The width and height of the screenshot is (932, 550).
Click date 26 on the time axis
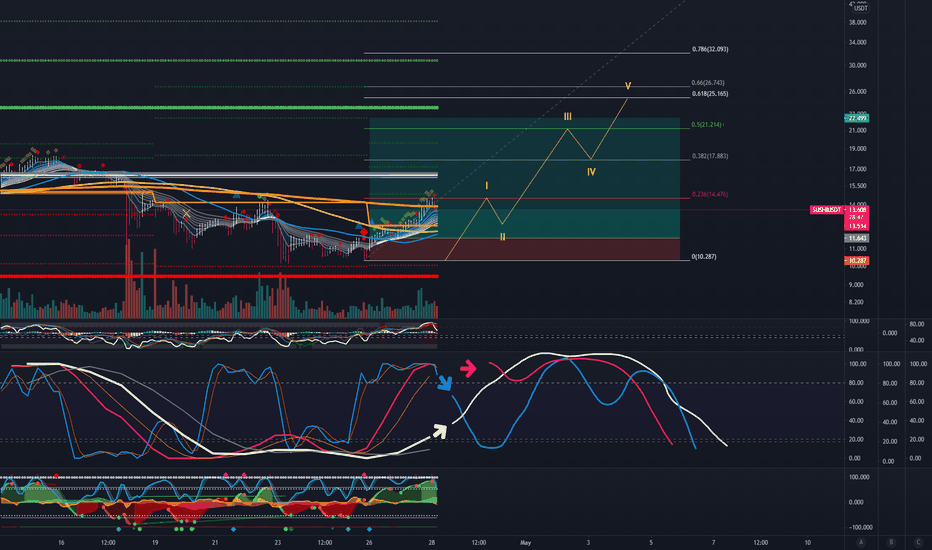coord(369,542)
